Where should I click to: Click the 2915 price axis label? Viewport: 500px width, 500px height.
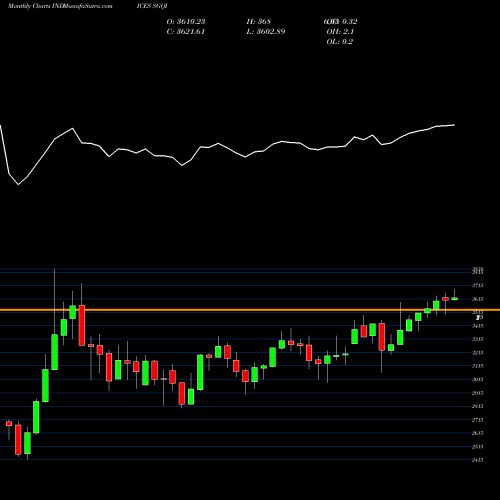point(478,393)
